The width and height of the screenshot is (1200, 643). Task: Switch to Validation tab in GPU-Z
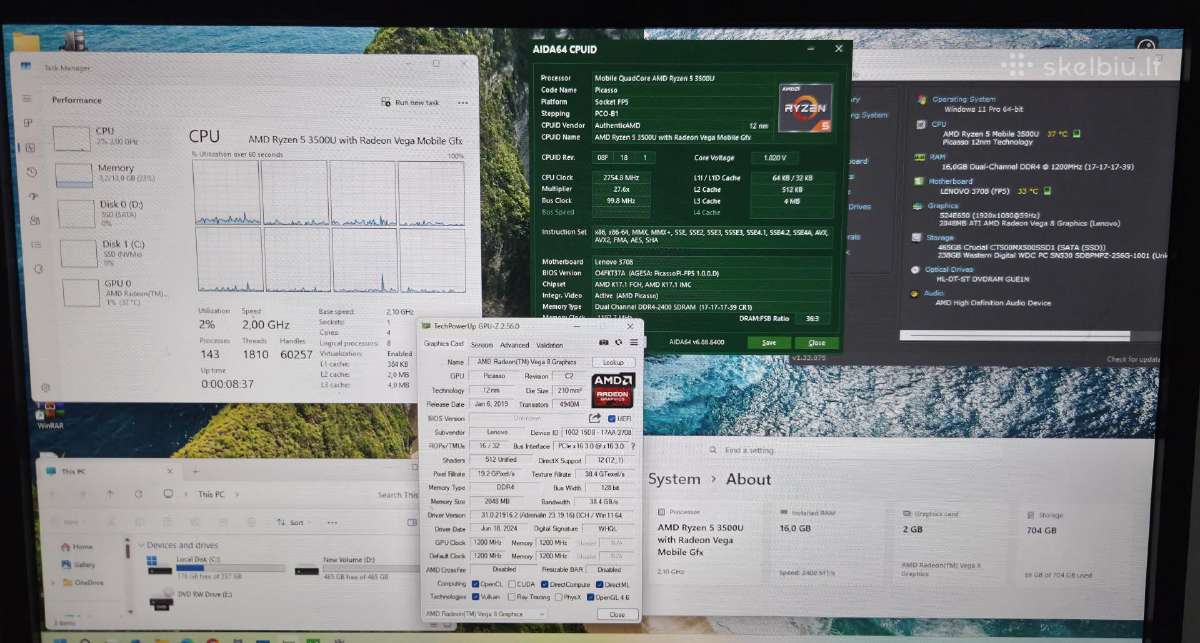tap(550, 345)
